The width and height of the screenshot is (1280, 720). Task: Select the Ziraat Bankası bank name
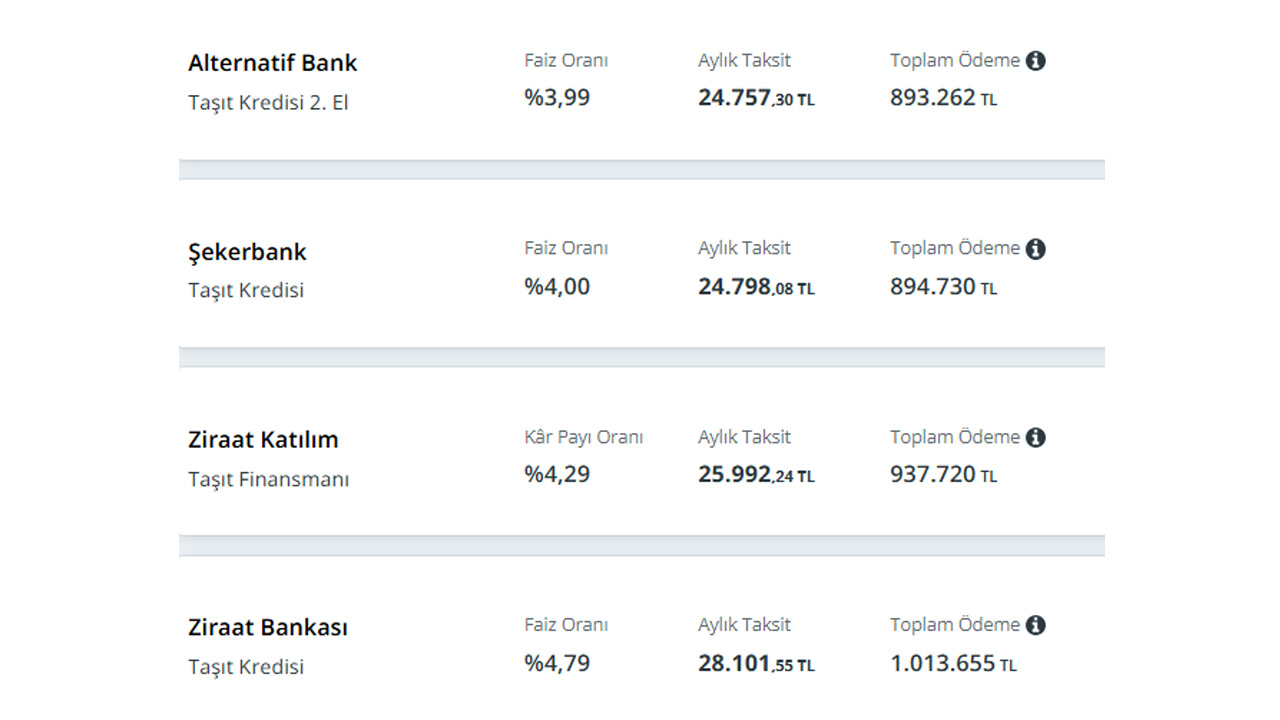(268, 628)
